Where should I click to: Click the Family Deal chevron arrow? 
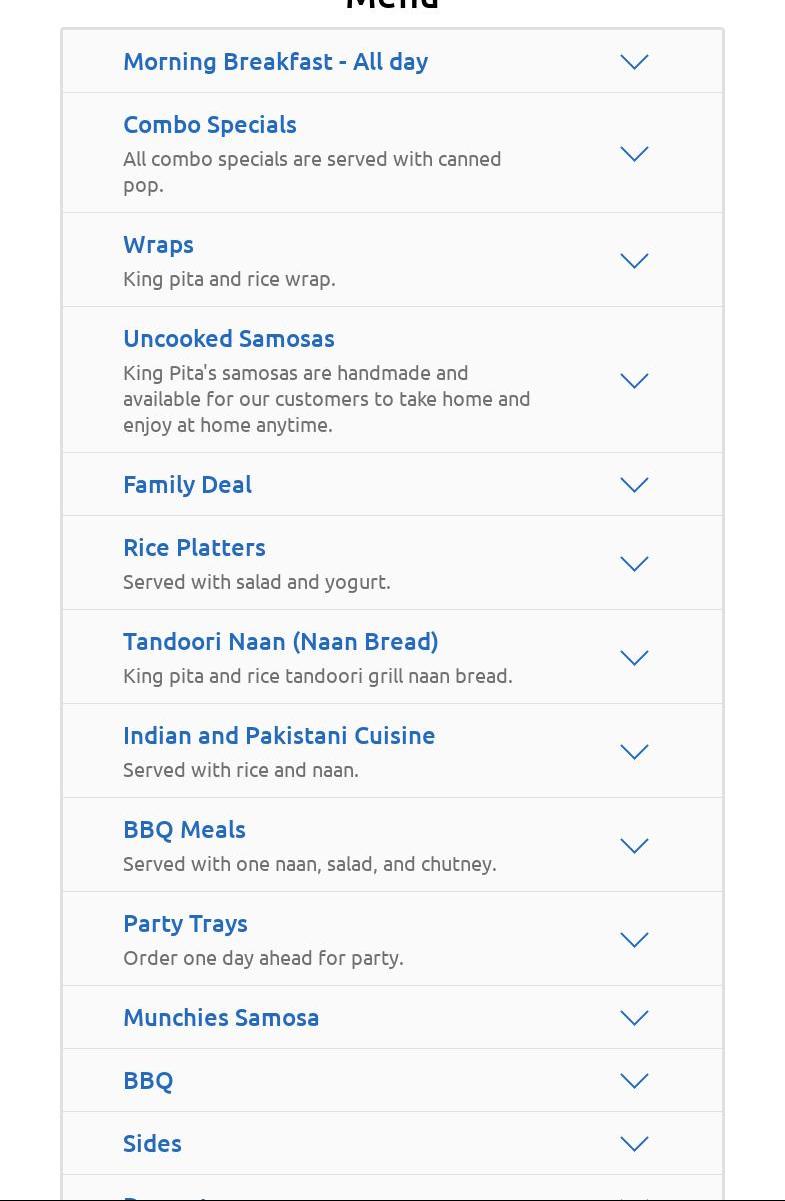[x=634, y=485]
